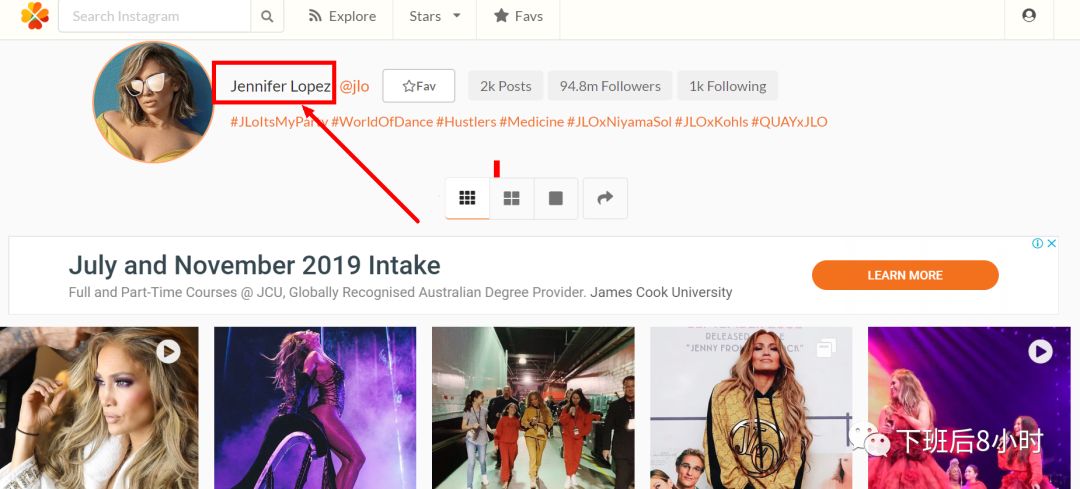Switch to large grid view
Image resolution: width=1080 pixels, height=489 pixels.
coord(511,198)
